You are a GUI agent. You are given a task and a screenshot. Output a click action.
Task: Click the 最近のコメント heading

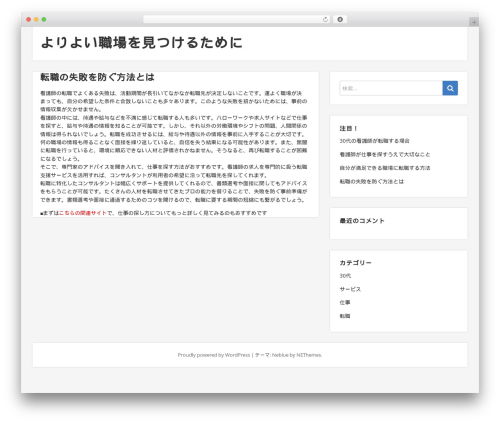[x=362, y=221]
